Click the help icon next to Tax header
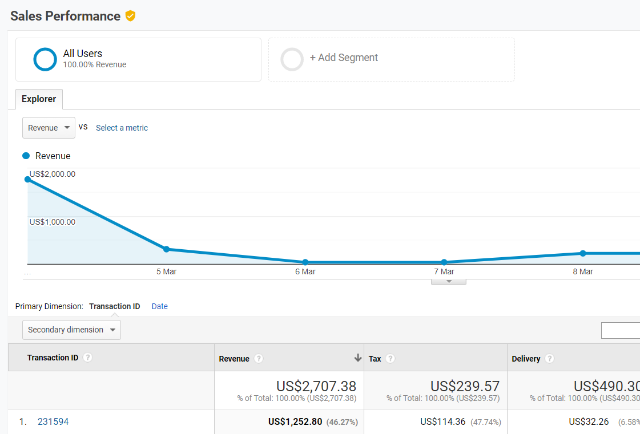The image size is (640, 434). click(391, 358)
